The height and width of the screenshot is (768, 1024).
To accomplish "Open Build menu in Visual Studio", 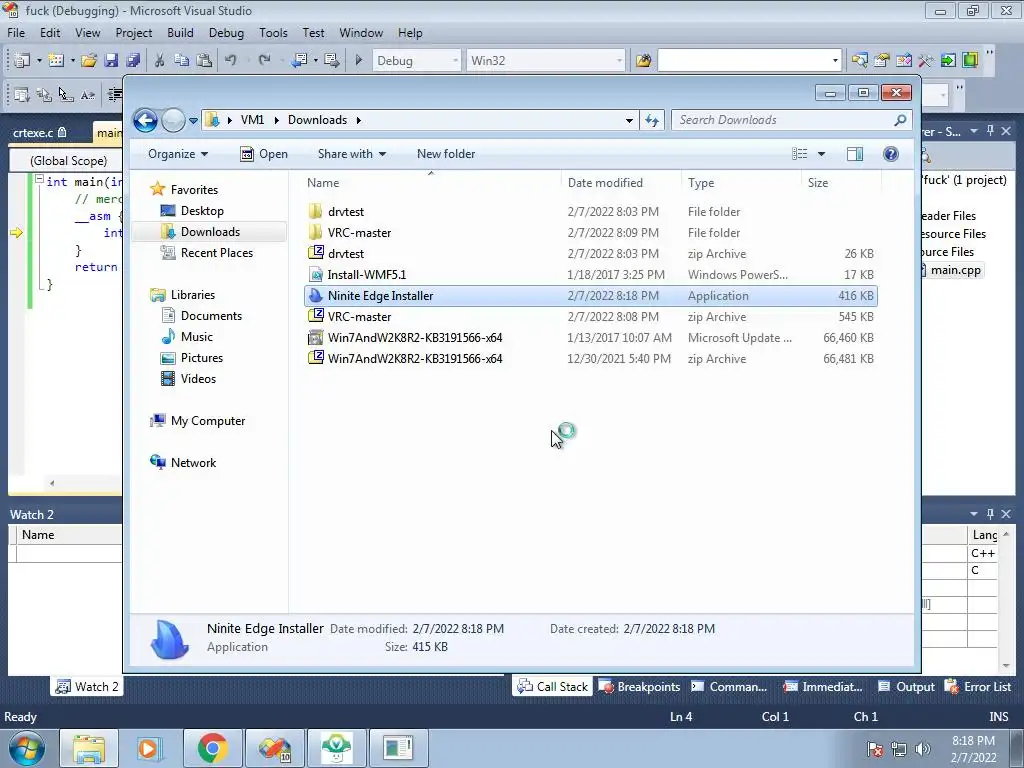I will 180,33.
